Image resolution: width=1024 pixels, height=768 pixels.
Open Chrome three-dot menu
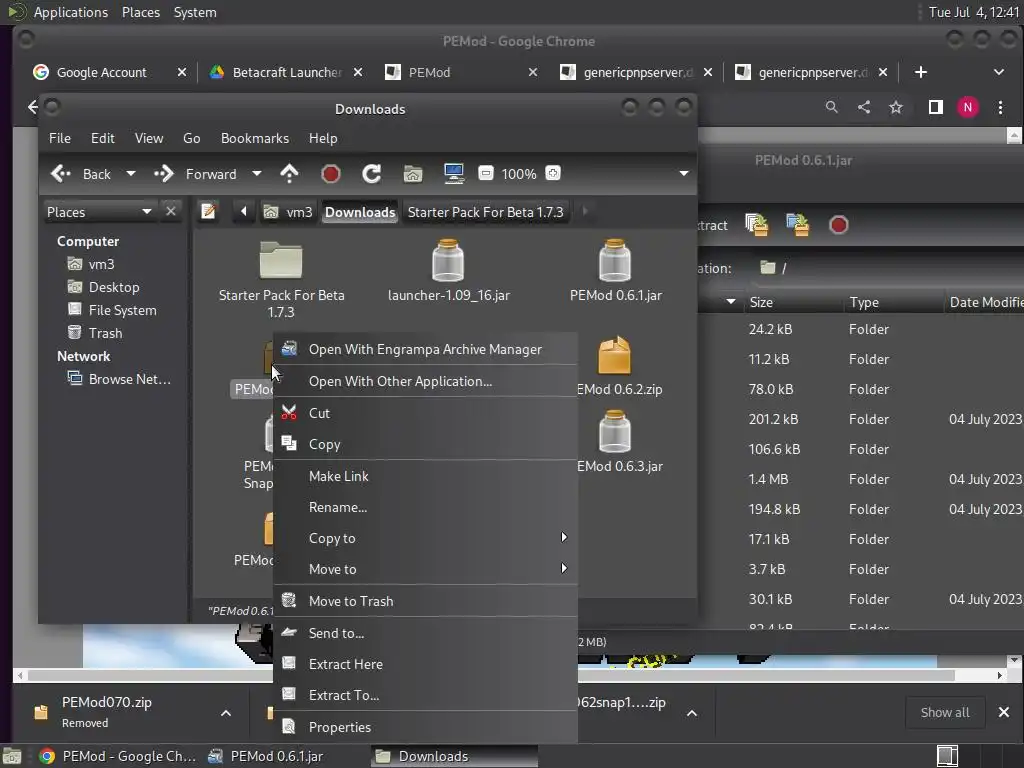coord(1000,107)
